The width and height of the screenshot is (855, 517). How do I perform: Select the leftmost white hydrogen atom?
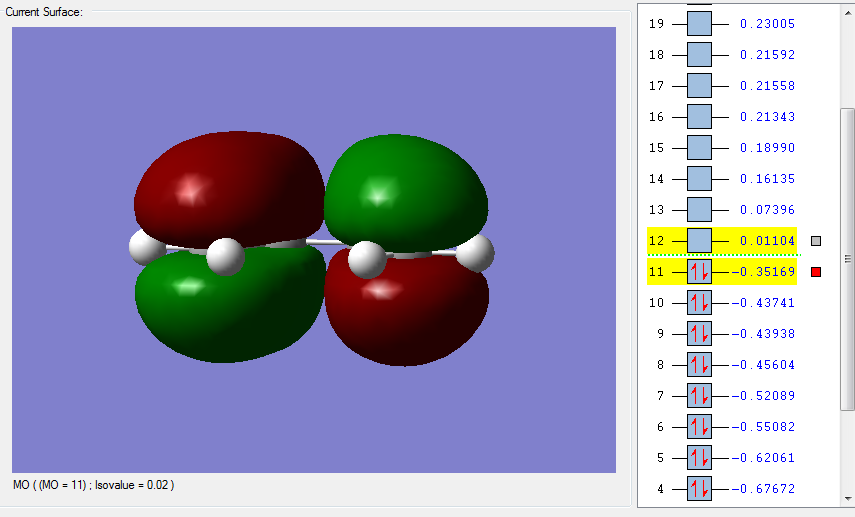(144, 247)
